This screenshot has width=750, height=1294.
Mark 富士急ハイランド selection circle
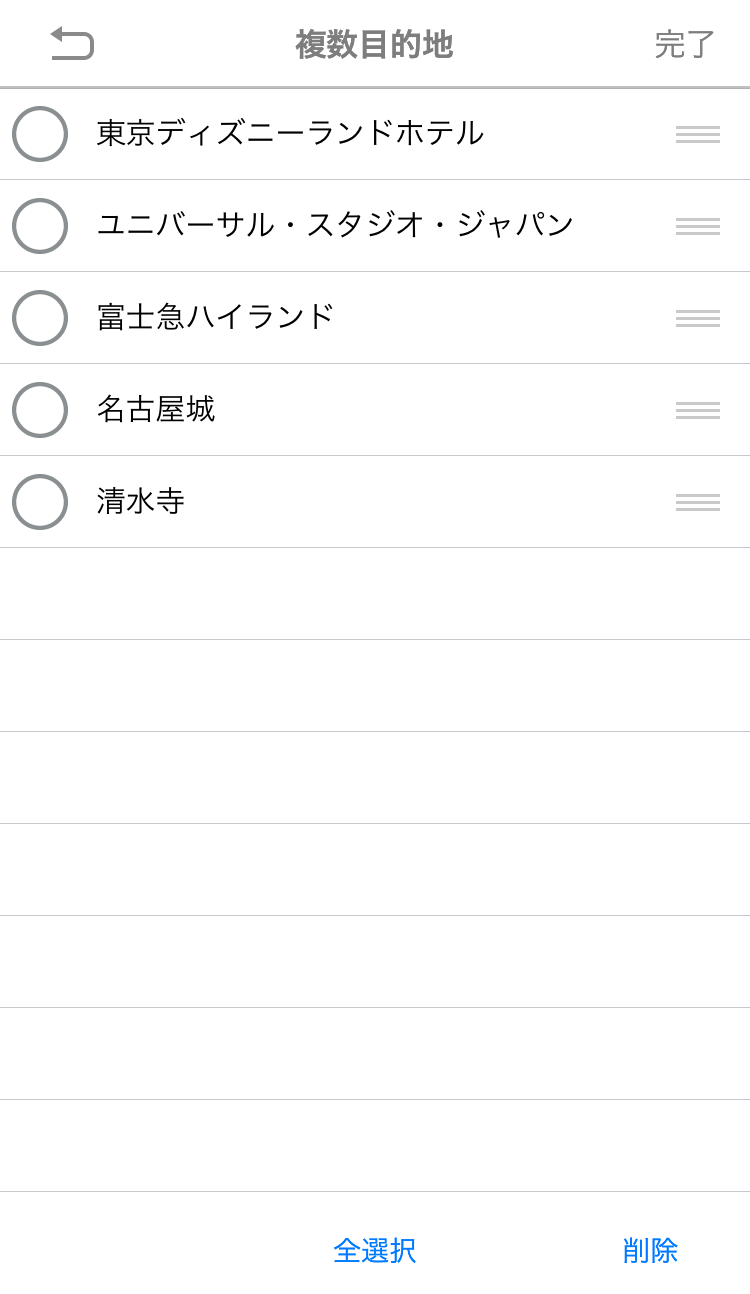pos(40,318)
